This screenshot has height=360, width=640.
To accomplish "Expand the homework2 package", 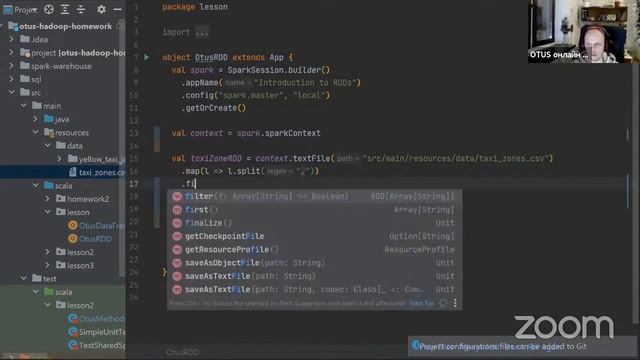I will [x=48, y=199].
